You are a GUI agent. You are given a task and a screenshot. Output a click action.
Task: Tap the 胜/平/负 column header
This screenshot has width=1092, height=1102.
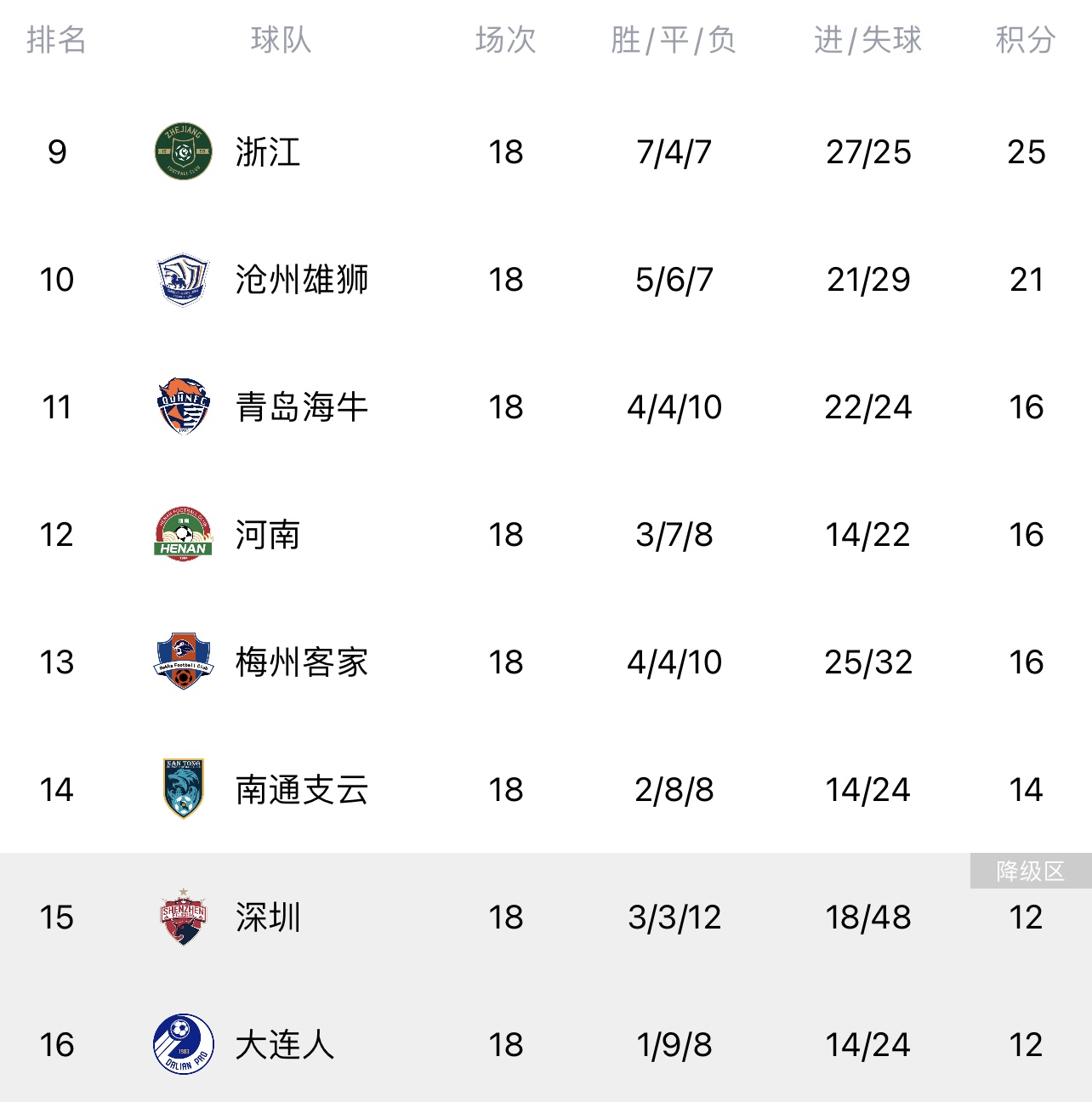click(x=674, y=40)
